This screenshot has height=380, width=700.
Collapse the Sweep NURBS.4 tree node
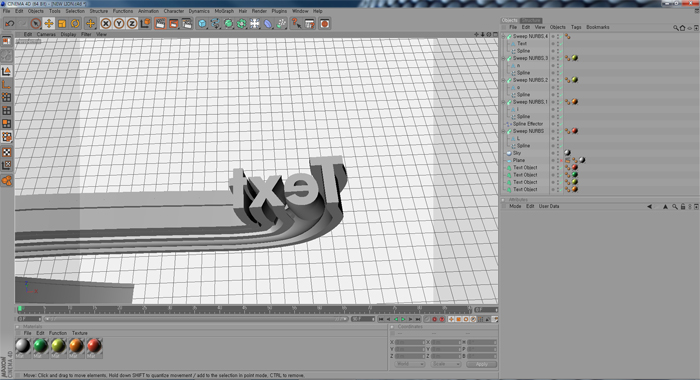504,36
